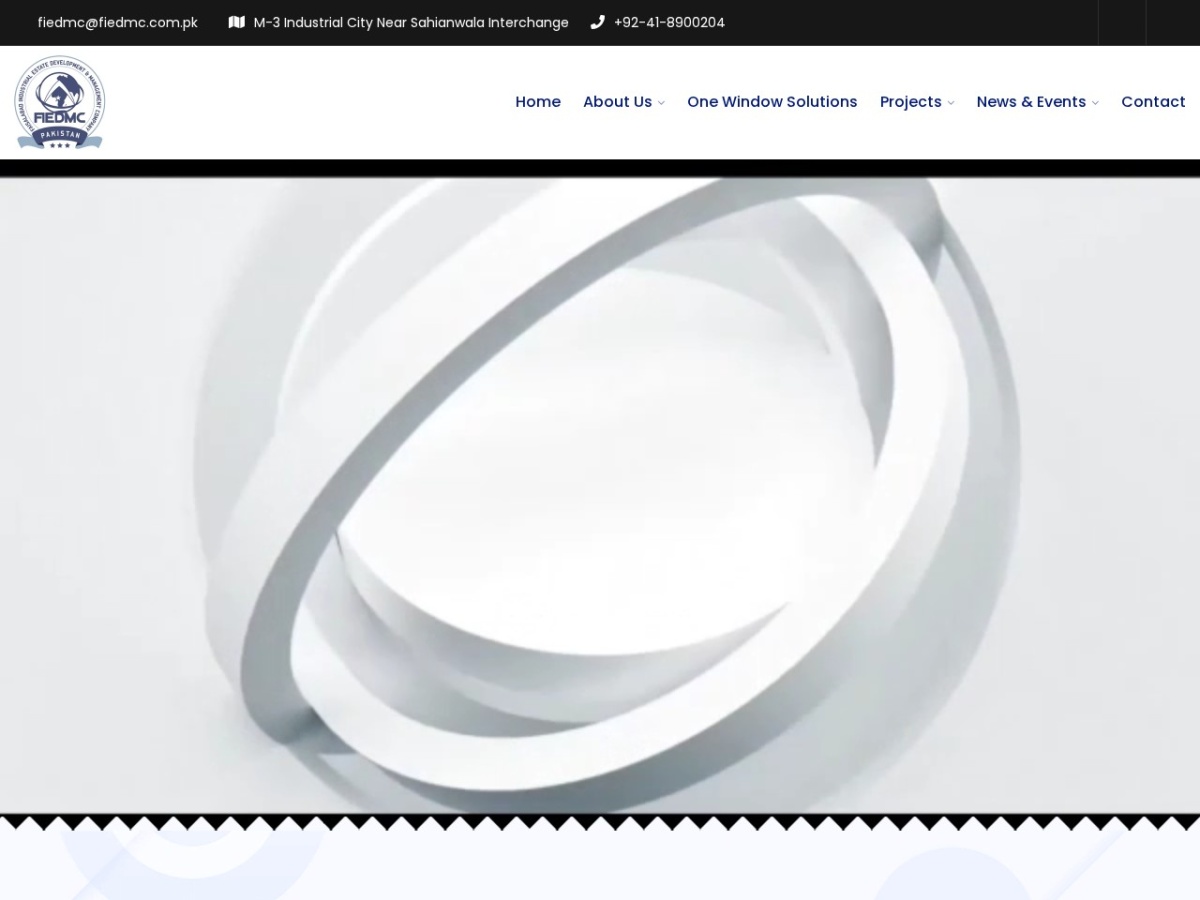Go to One Window Solutions page

click(772, 102)
